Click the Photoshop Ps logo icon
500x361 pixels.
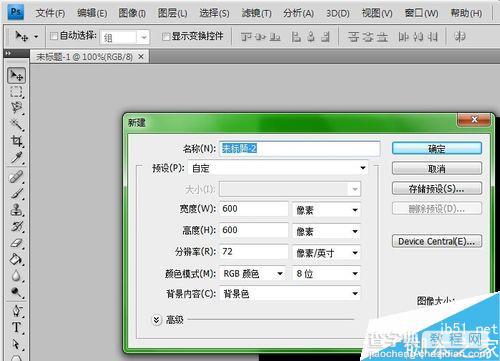point(15,12)
